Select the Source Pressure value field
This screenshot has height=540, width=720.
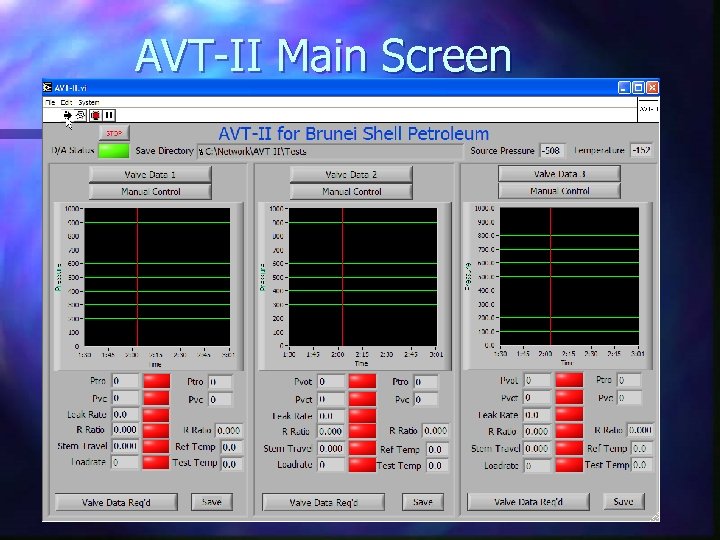pyautogui.click(x=551, y=150)
